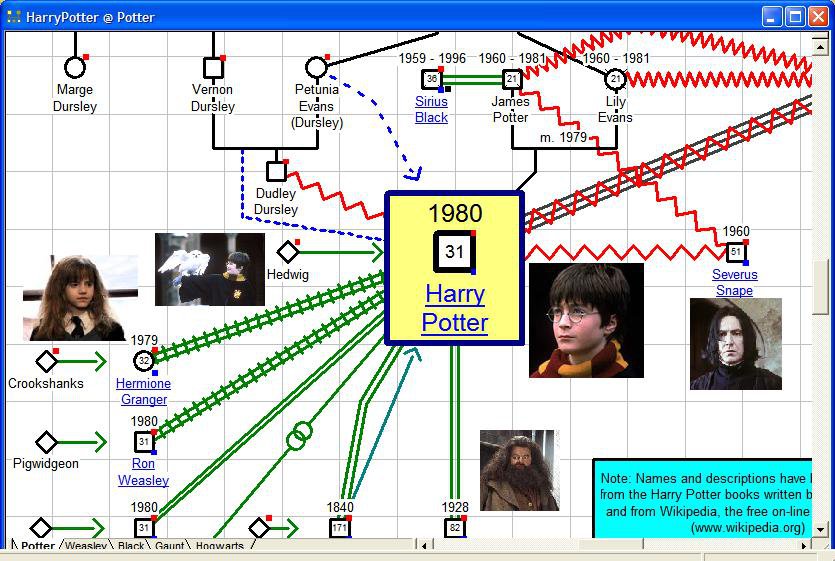Select the Hermione photo thumbnail
The image size is (835, 561).
[78, 298]
